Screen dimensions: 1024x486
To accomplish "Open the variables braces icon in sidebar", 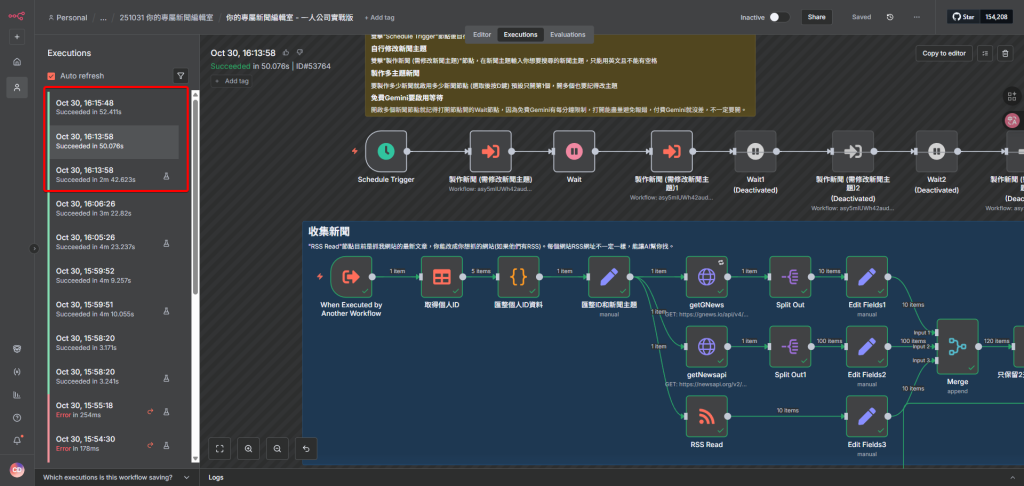I will click(17, 372).
